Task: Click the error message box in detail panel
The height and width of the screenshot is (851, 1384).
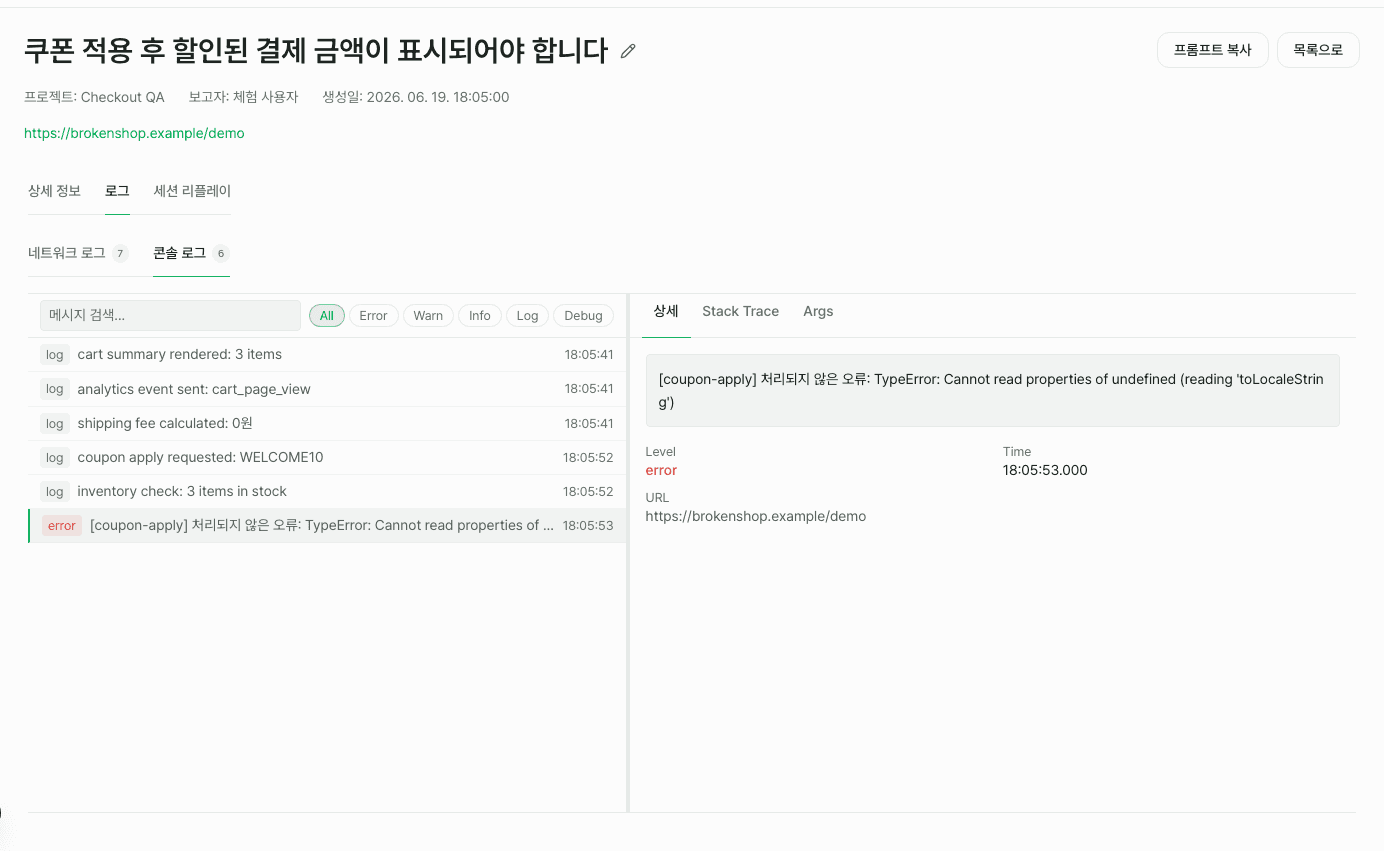Action: pos(992,390)
